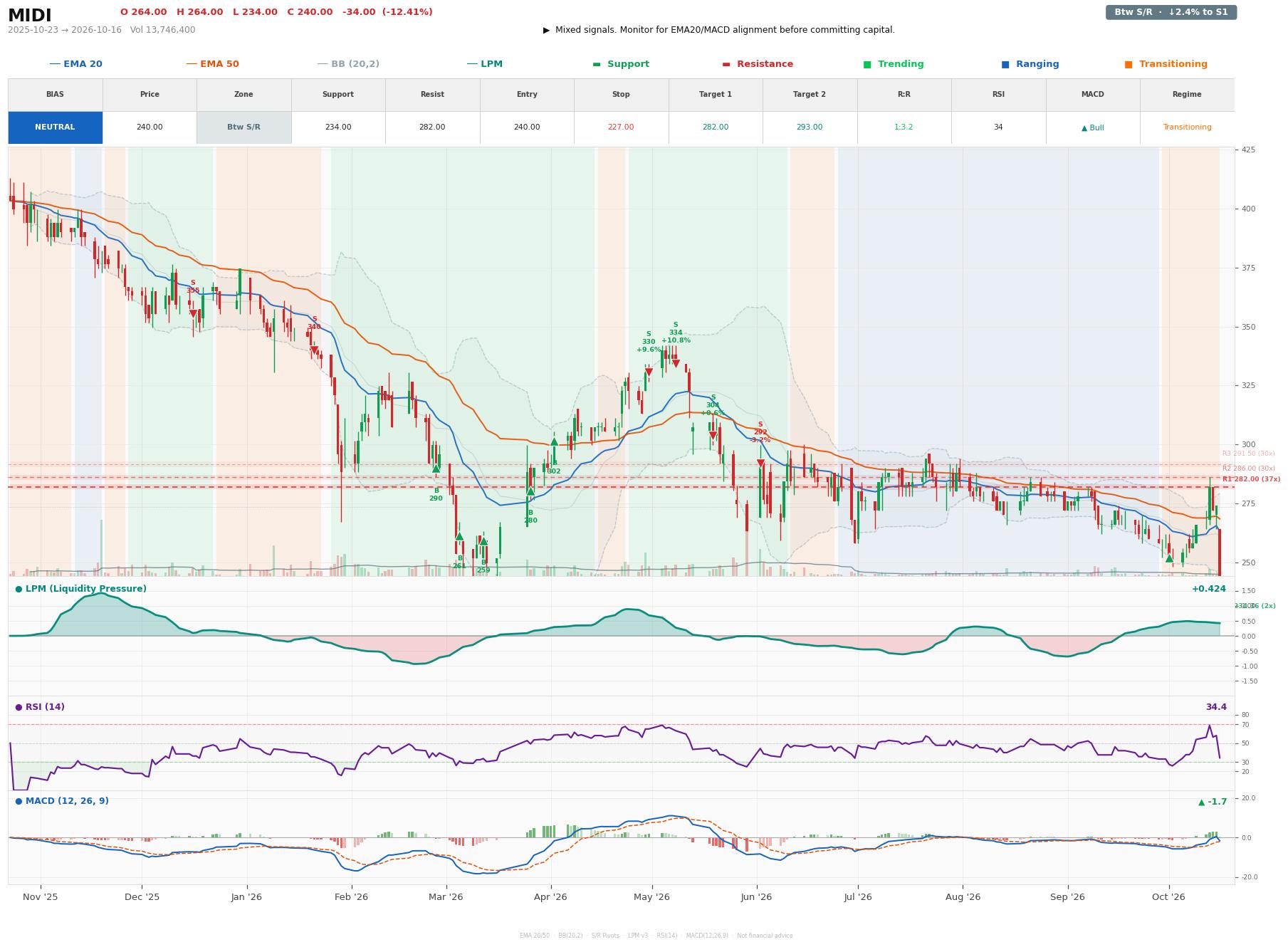The height and width of the screenshot is (947, 1288).
Task: Click the Bull arrow in MACD table cell
Action: pyautogui.click(x=1084, y=128)
